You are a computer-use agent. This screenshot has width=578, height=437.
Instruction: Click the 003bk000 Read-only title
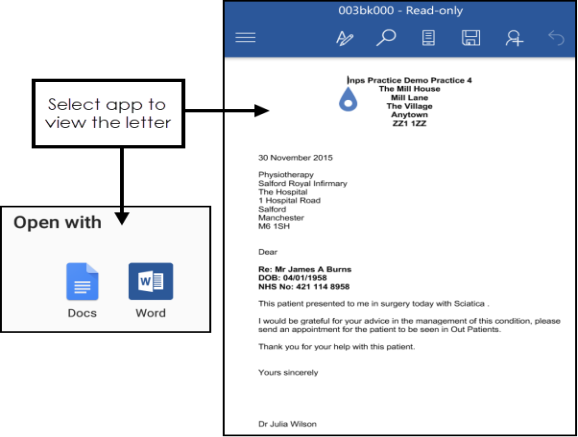click(x=401, y=10)
